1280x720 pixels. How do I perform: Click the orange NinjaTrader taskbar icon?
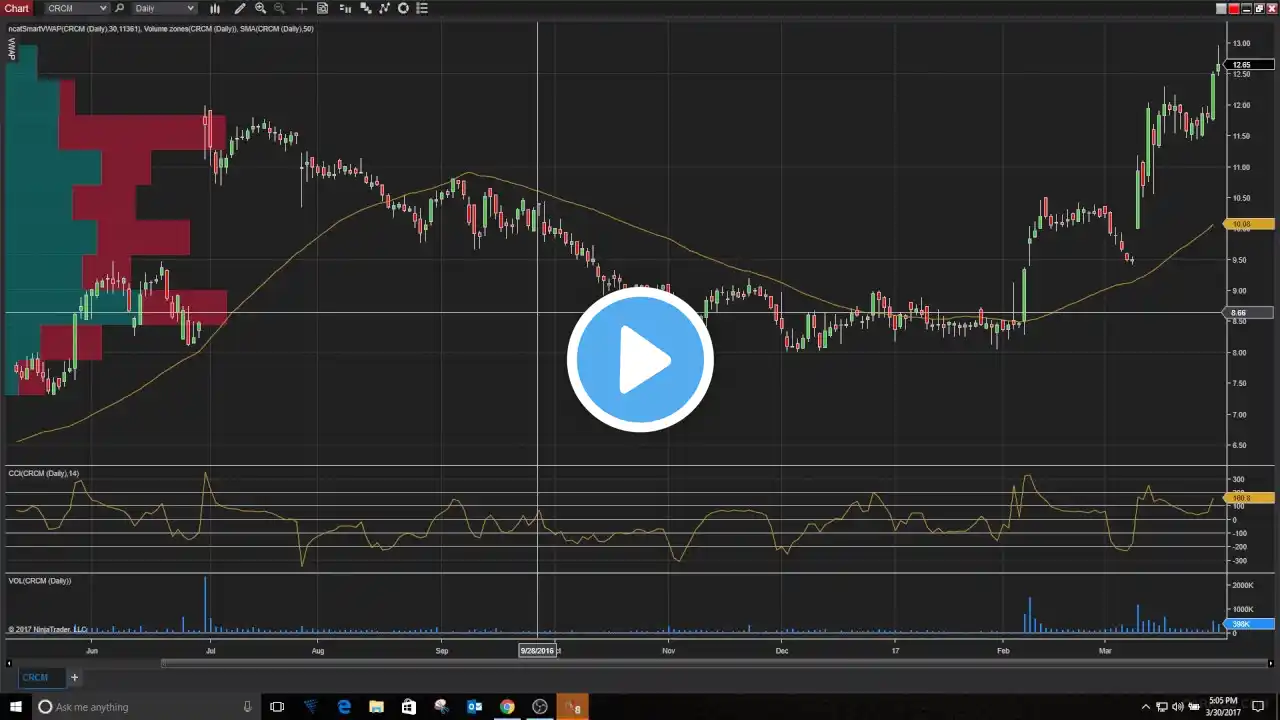[572, 707]
